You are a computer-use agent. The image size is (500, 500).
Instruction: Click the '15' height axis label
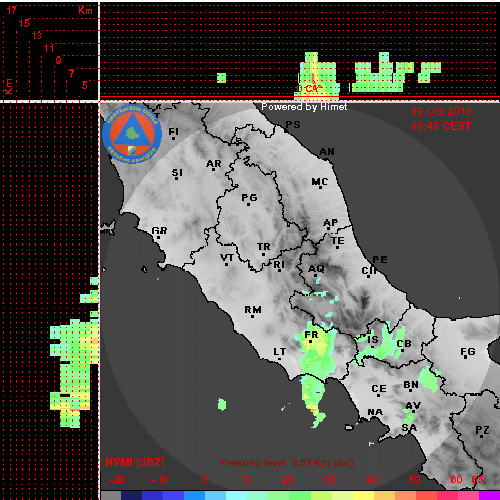24,23
